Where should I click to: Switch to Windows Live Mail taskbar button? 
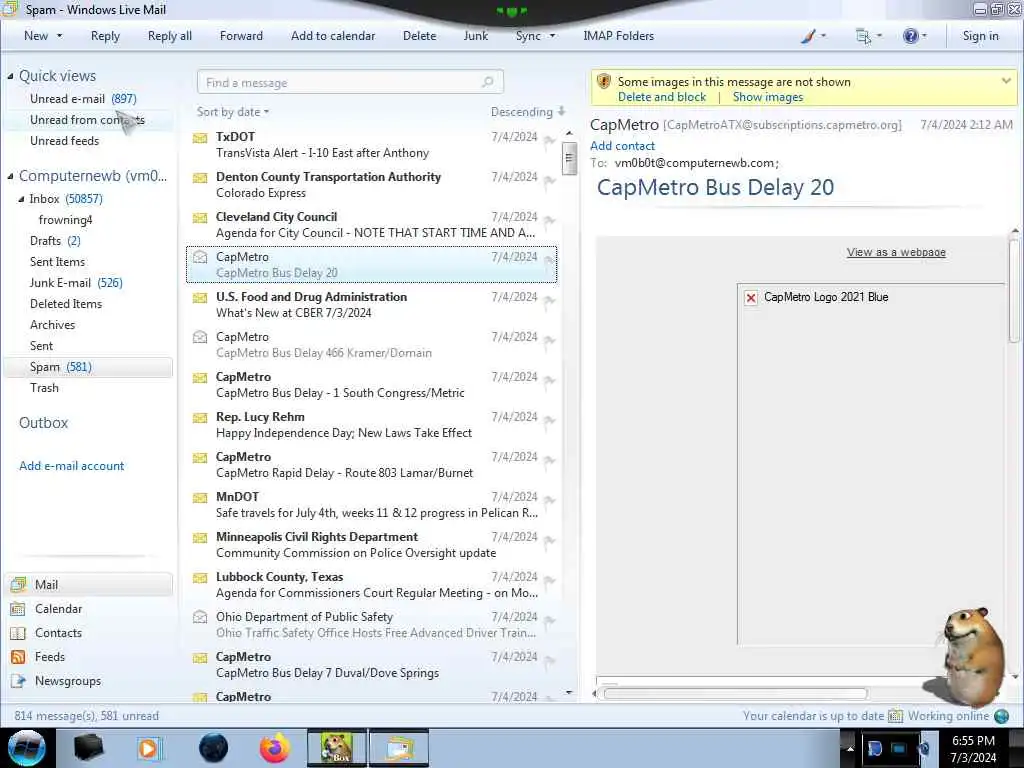click(399, 748)
